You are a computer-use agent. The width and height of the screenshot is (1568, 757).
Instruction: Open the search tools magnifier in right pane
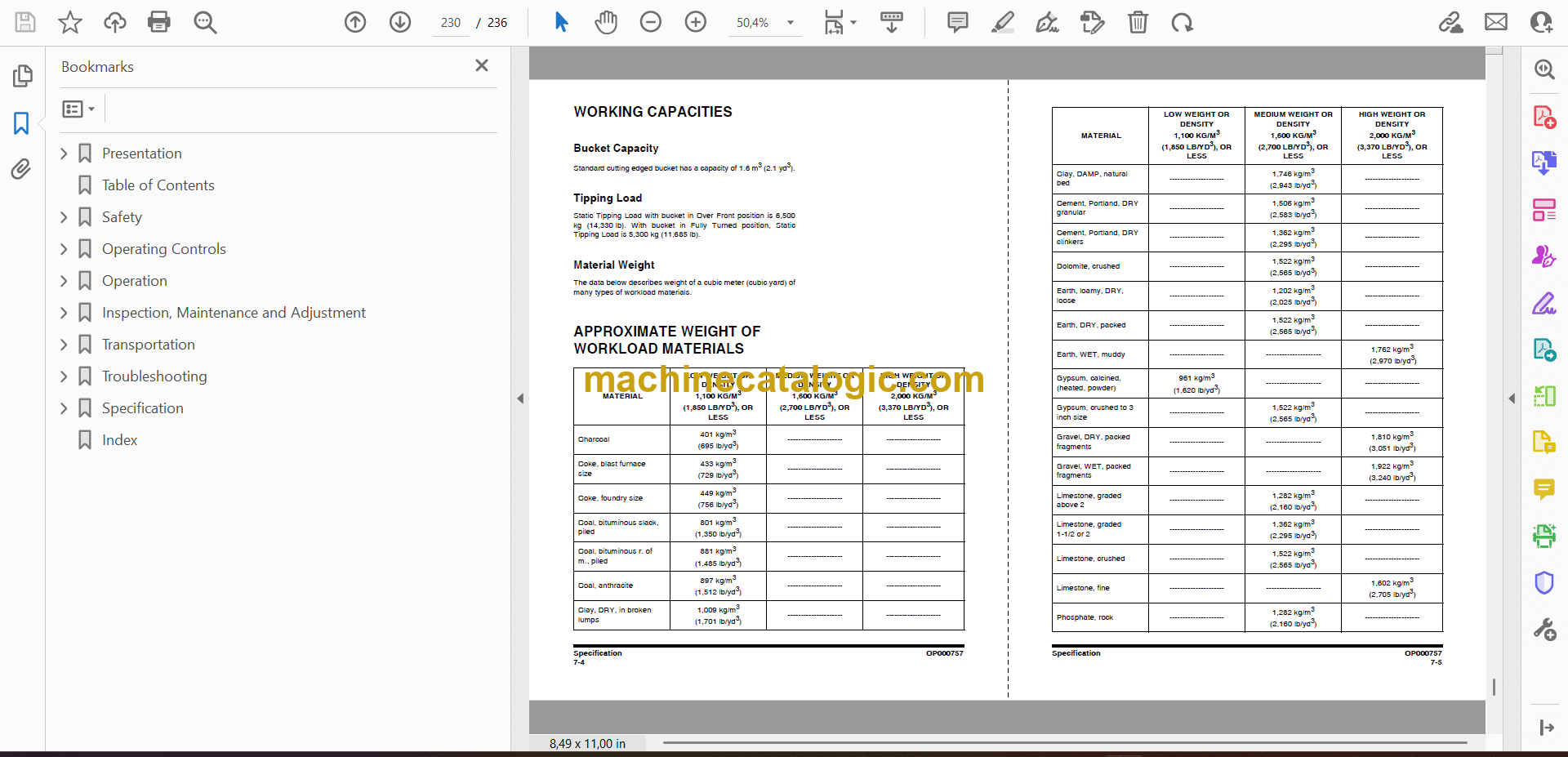click(1544, 69)
